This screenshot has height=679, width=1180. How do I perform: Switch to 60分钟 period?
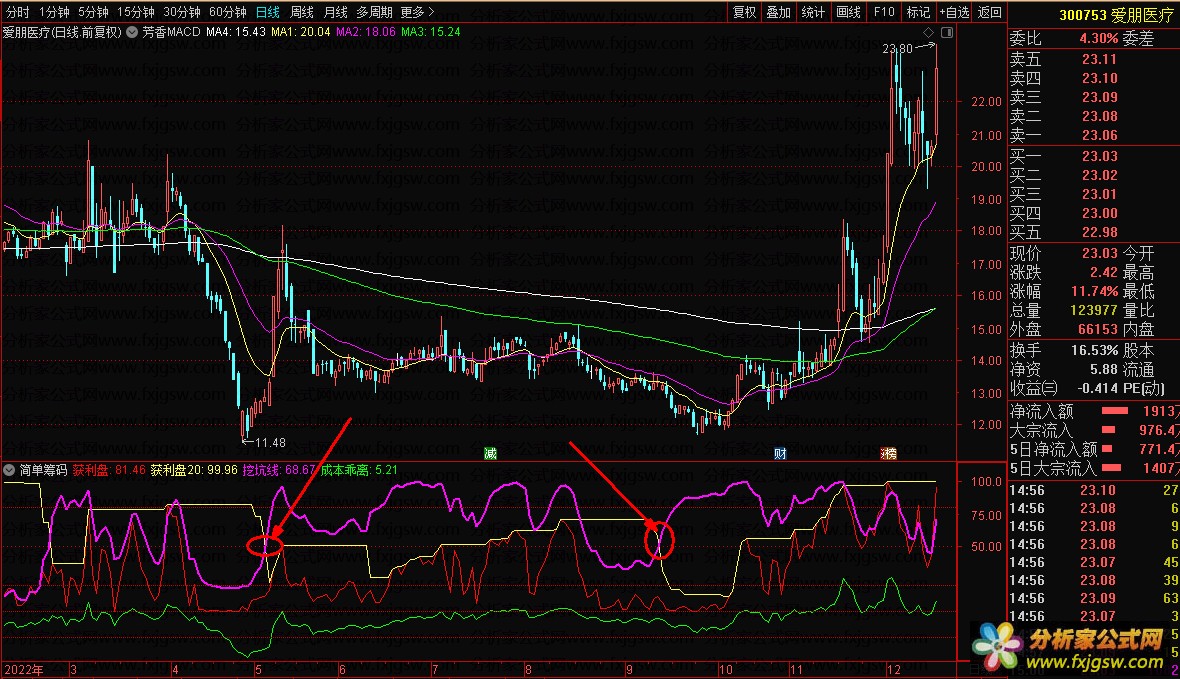point(228,12)
